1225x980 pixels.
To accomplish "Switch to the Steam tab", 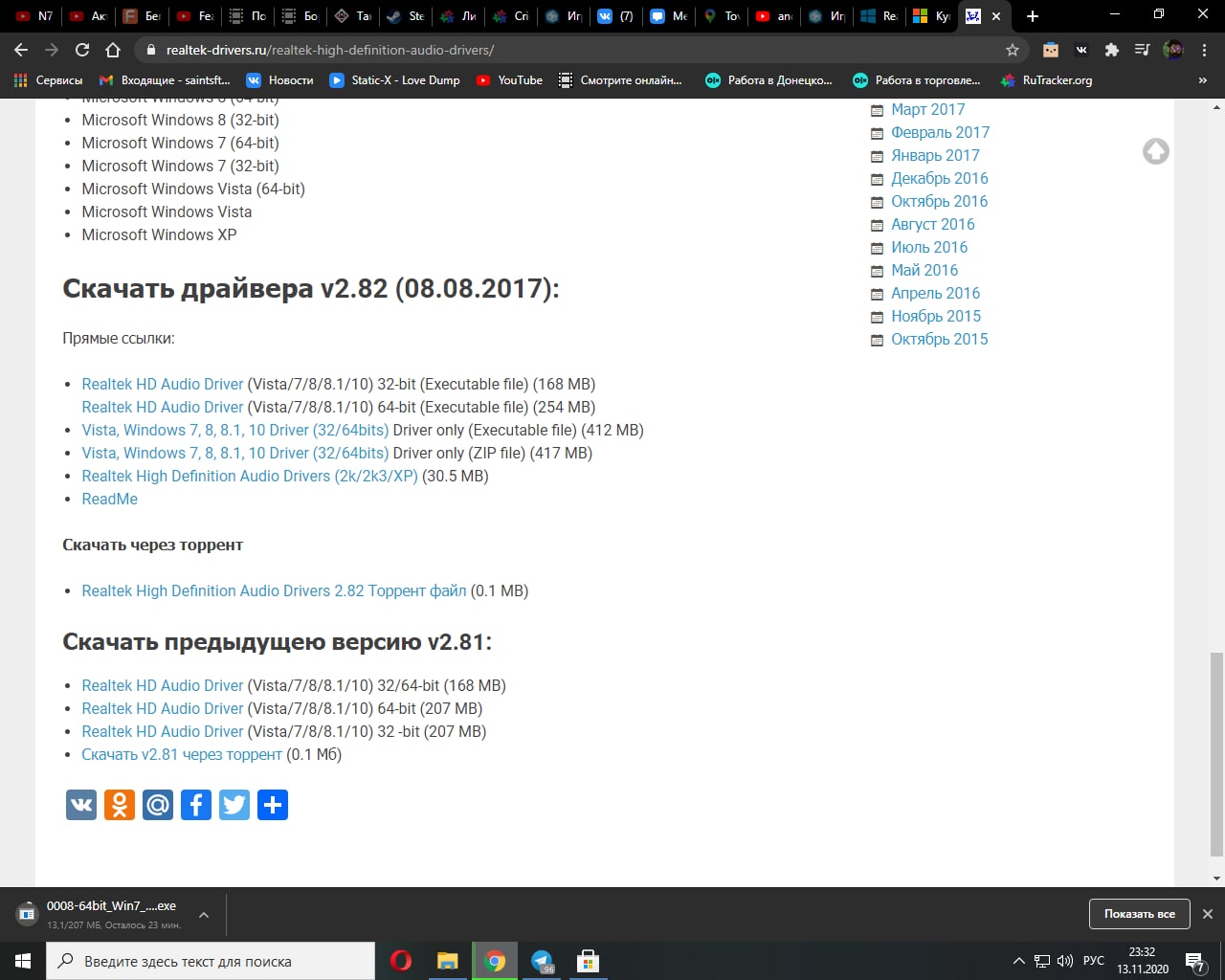I will pyautogui.click(x=405, y=16).
